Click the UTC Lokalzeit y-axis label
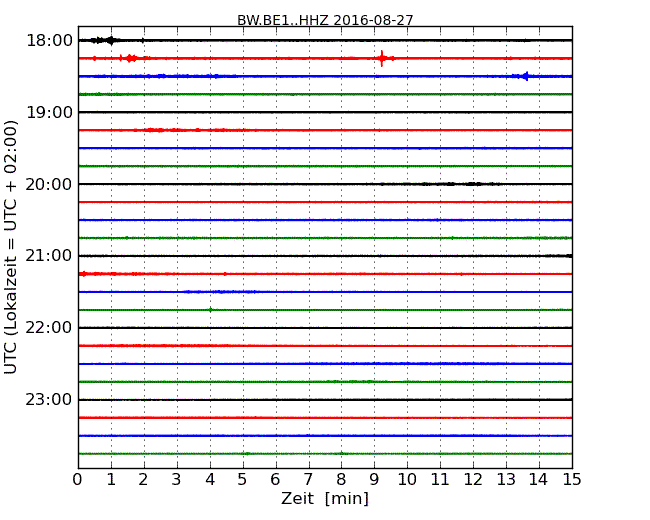The height and width of the screenshot is (520, 650). 11,247
